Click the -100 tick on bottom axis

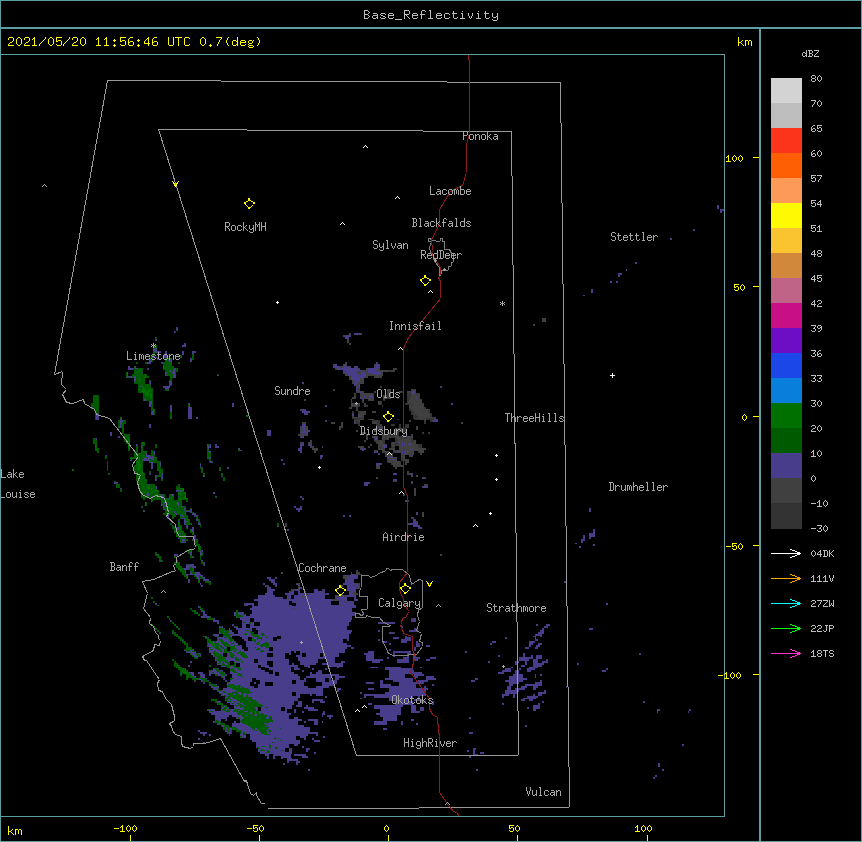pos(126,828)
